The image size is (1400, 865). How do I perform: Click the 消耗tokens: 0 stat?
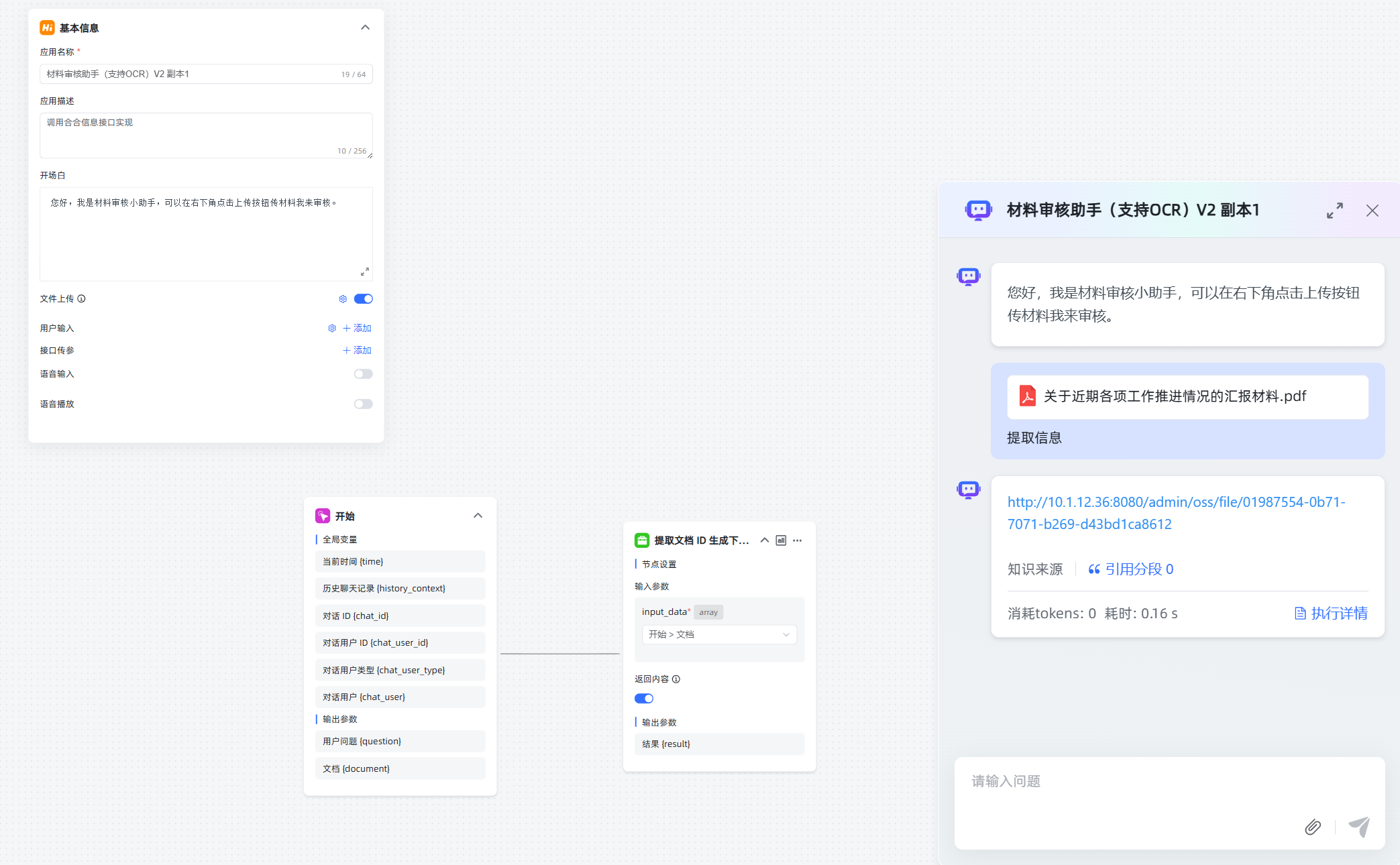[x=1052, y=614]
